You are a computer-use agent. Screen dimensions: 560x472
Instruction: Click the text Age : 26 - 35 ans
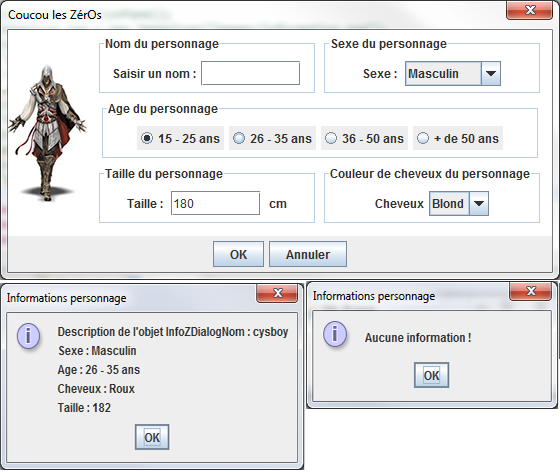click(x=99, y=370)
